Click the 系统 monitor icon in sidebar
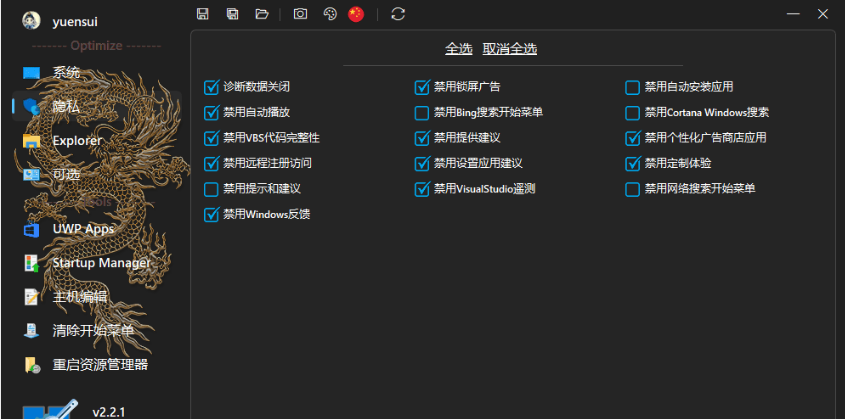 pos(31,73)
